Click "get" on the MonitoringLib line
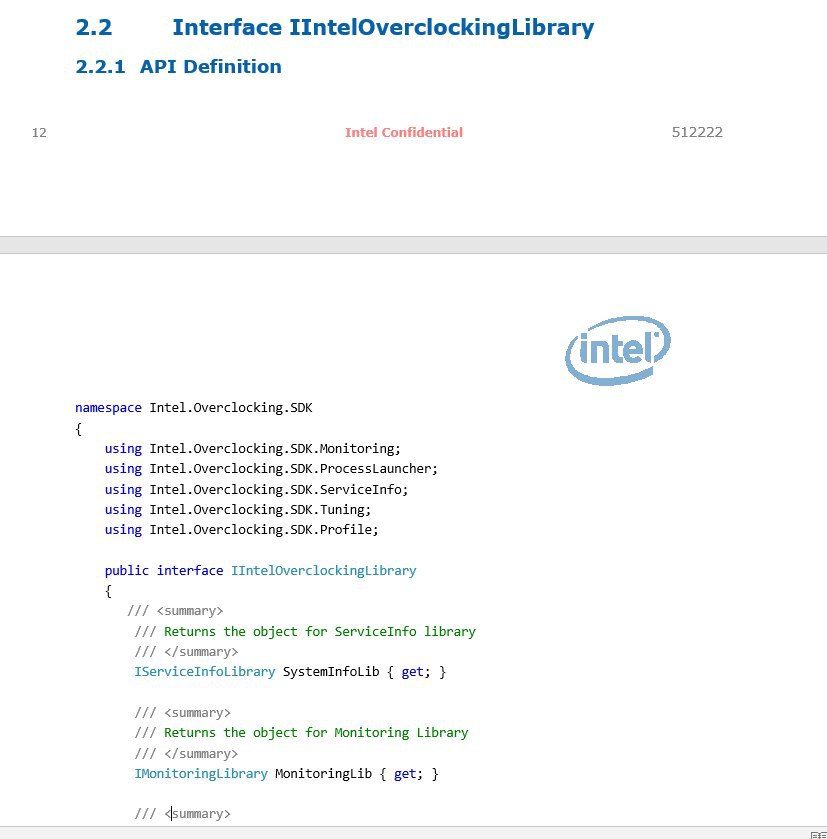 pyautogui.click(x=405, y=774)
